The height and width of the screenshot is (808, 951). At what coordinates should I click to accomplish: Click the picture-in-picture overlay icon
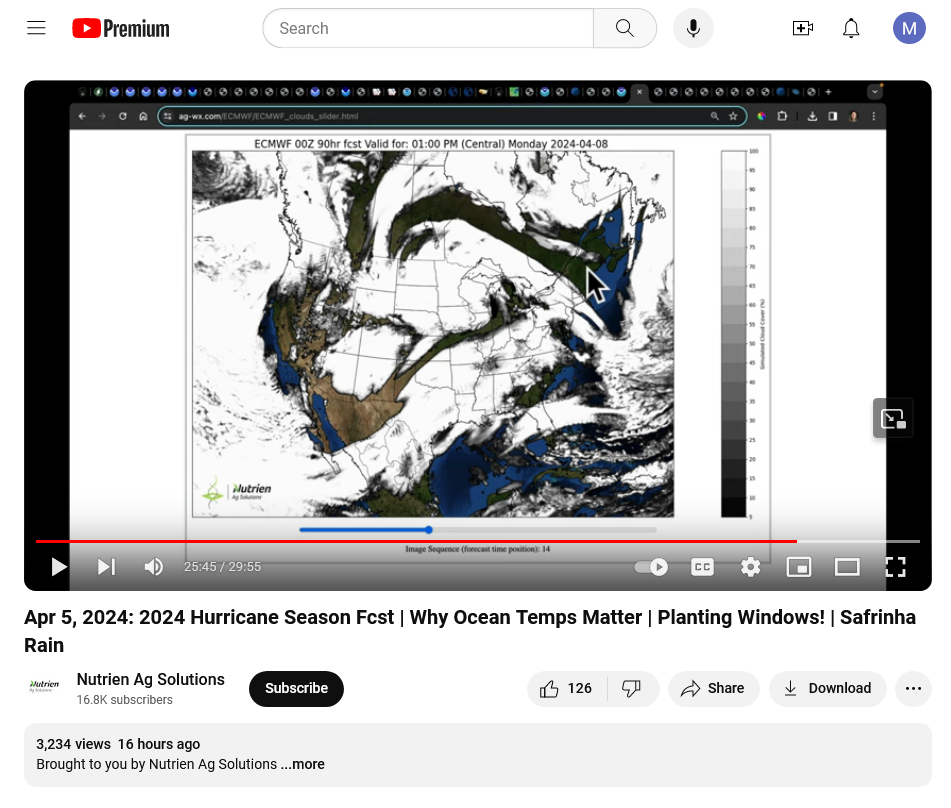click(x=893, y=419)
